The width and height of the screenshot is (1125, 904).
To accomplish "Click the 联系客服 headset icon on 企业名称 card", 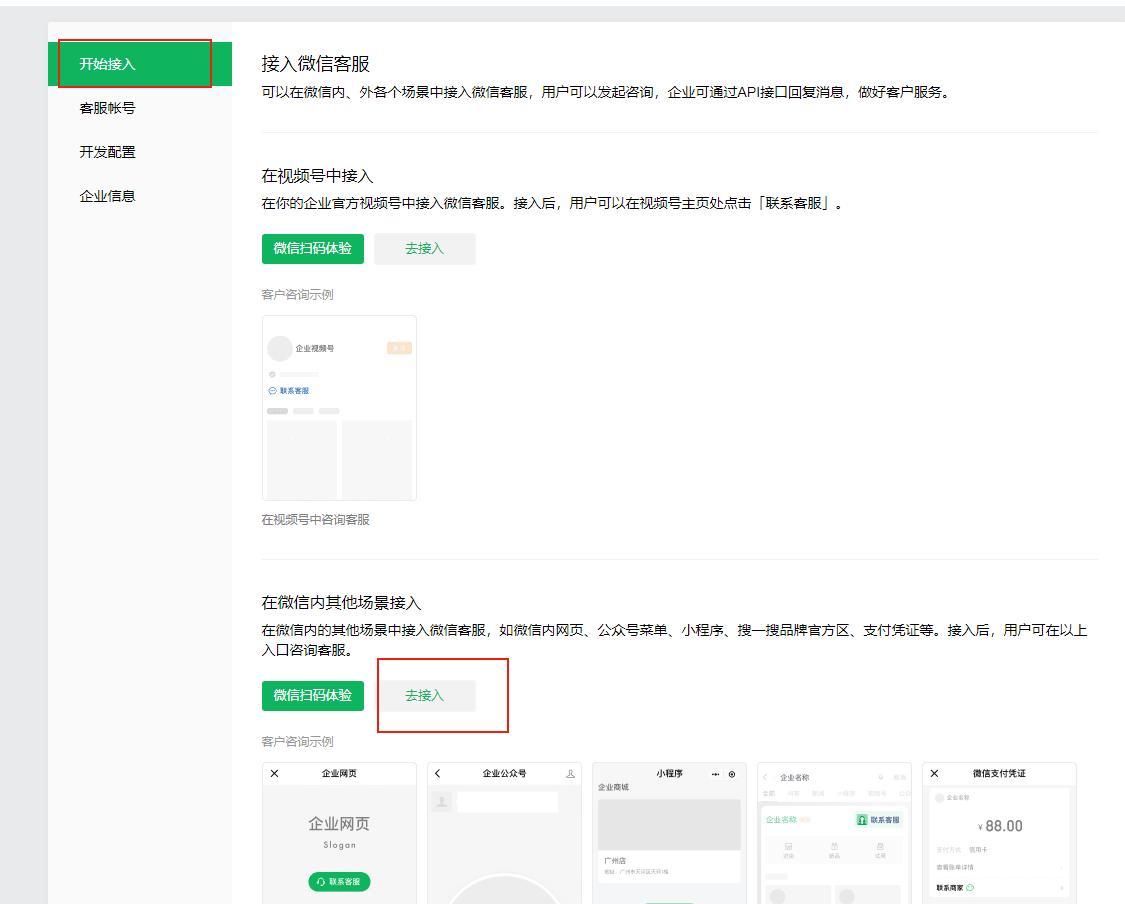I will tap(861, 821).
